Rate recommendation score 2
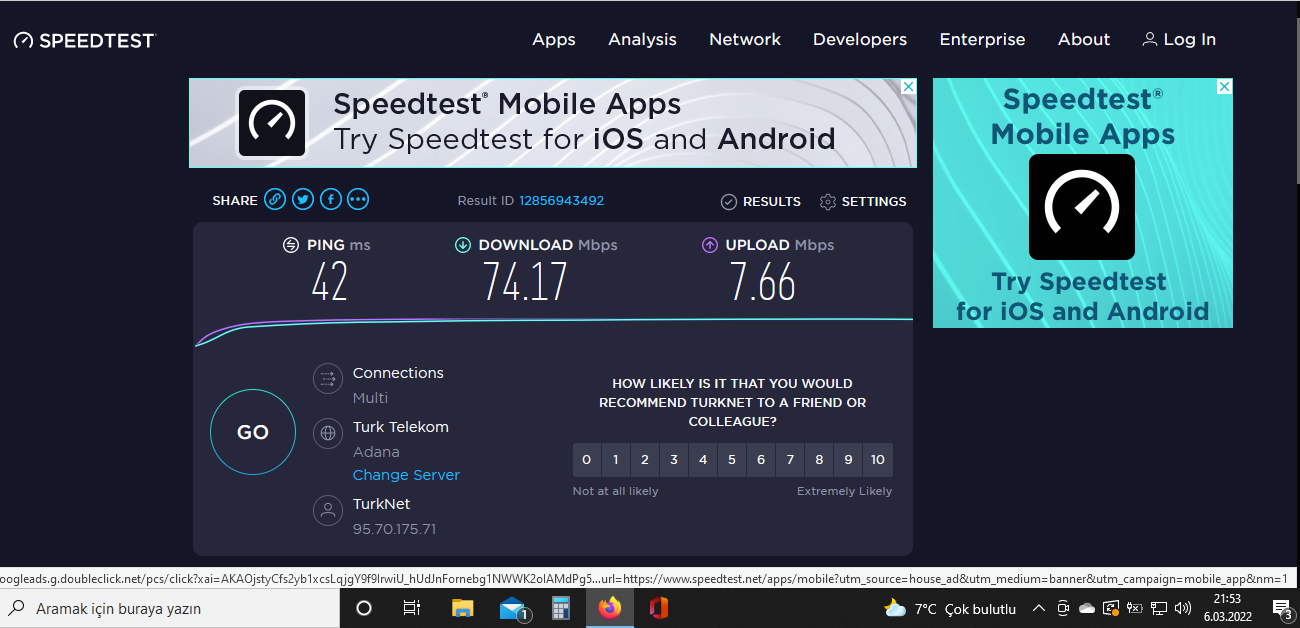The height and width of the screenshot is (628, 1300). tap(645, 460)
